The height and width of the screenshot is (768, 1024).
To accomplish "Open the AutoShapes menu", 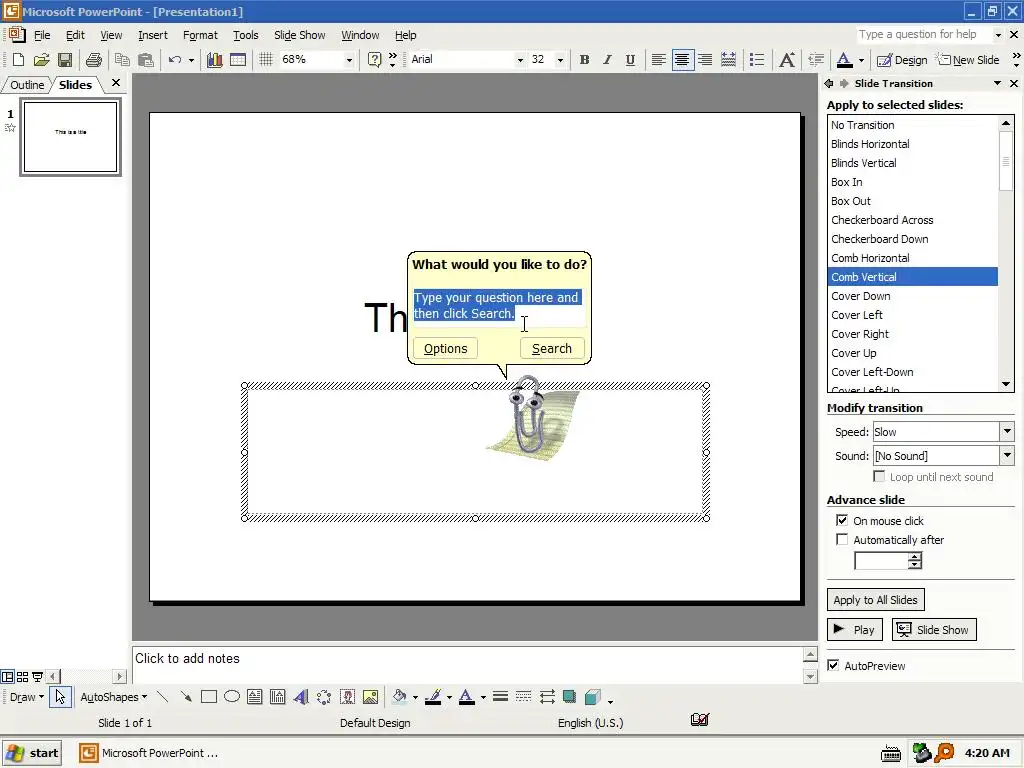I will click(114, 697).
